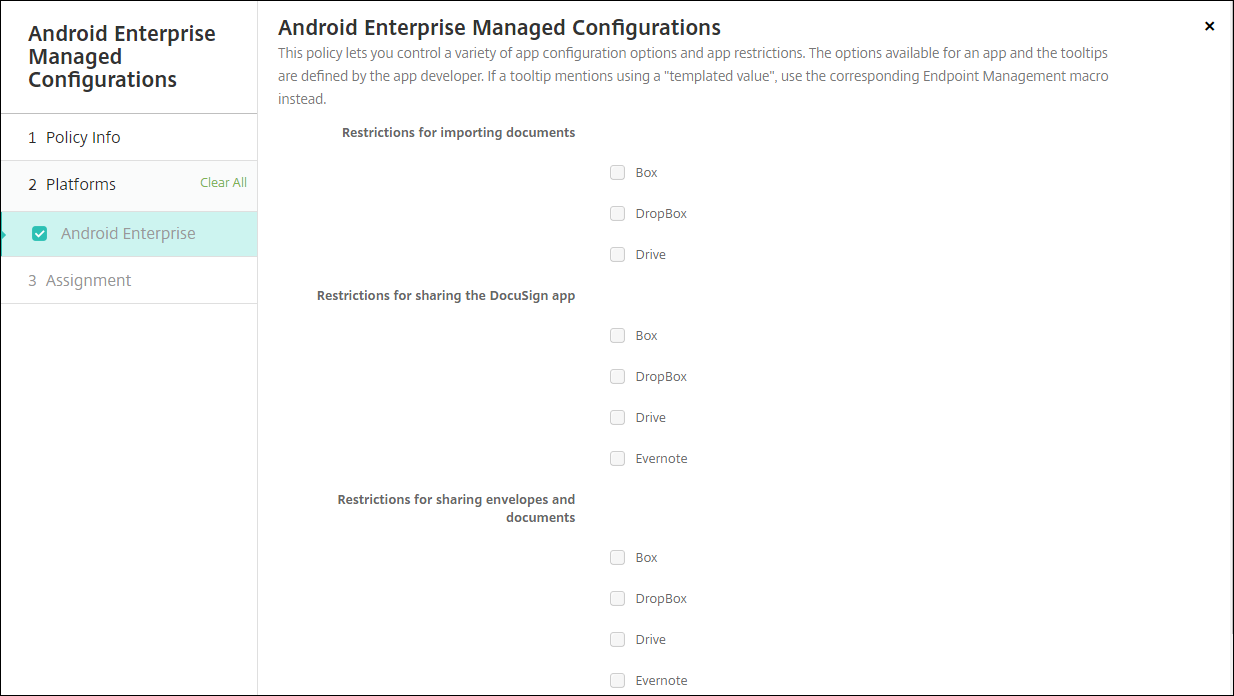Check Evernote under sharing the DocuSign app
This screenshot has height=696, width=1234.
[617, 459]
